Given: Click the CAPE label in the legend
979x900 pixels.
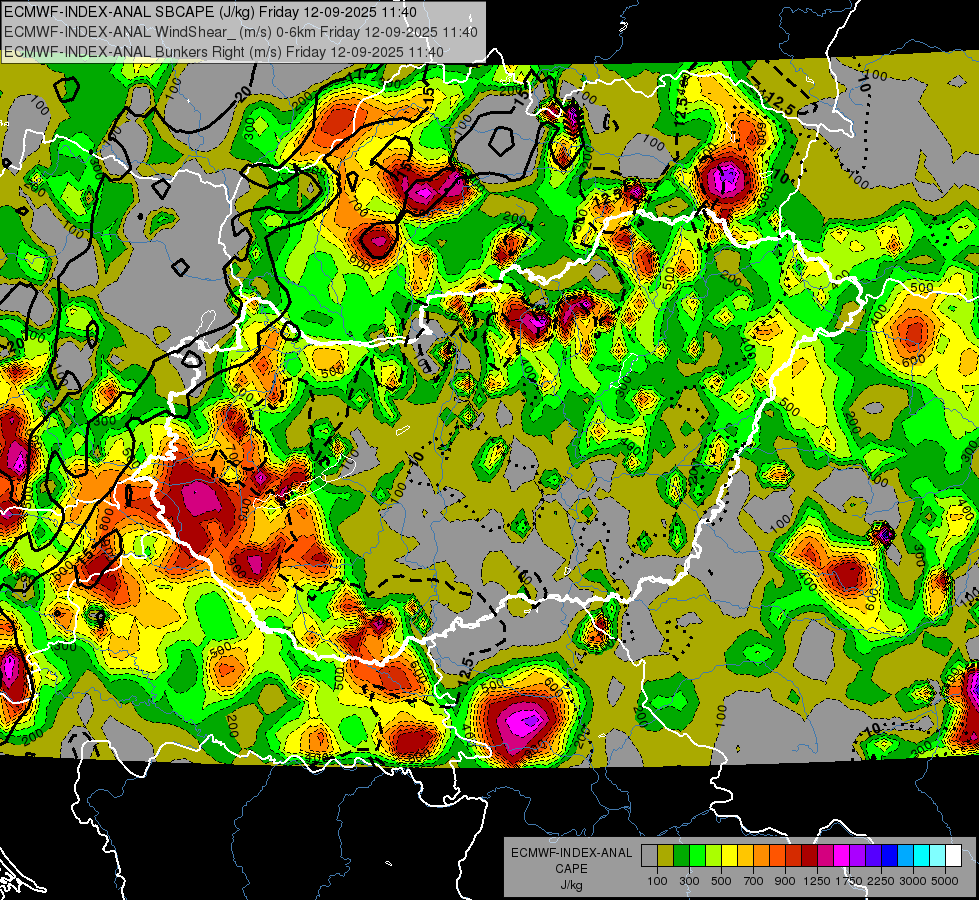Looking at the screenshot, I should click(x=571, y=869).
